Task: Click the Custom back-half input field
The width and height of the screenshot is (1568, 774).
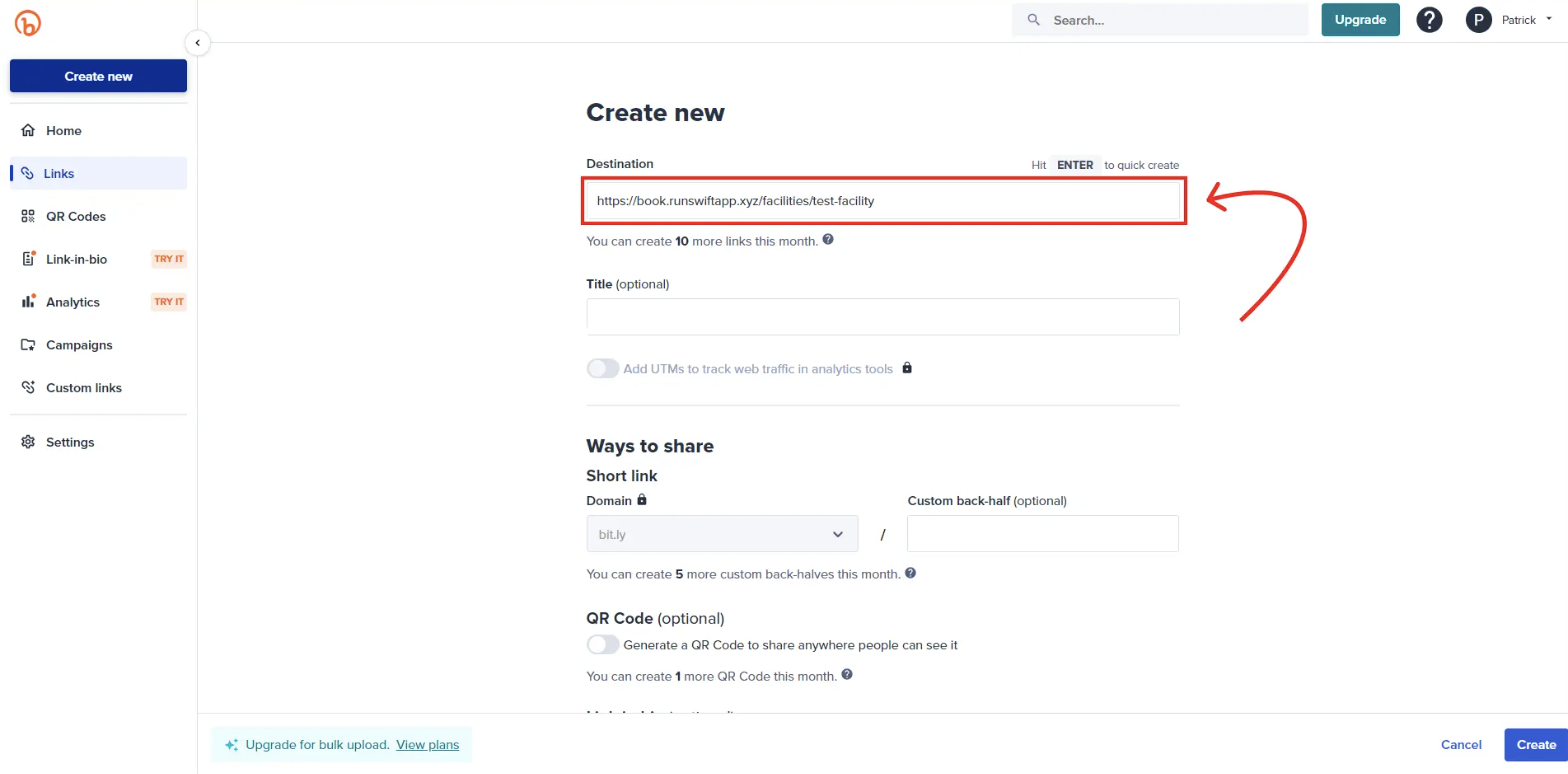Action: (1042, 534)
